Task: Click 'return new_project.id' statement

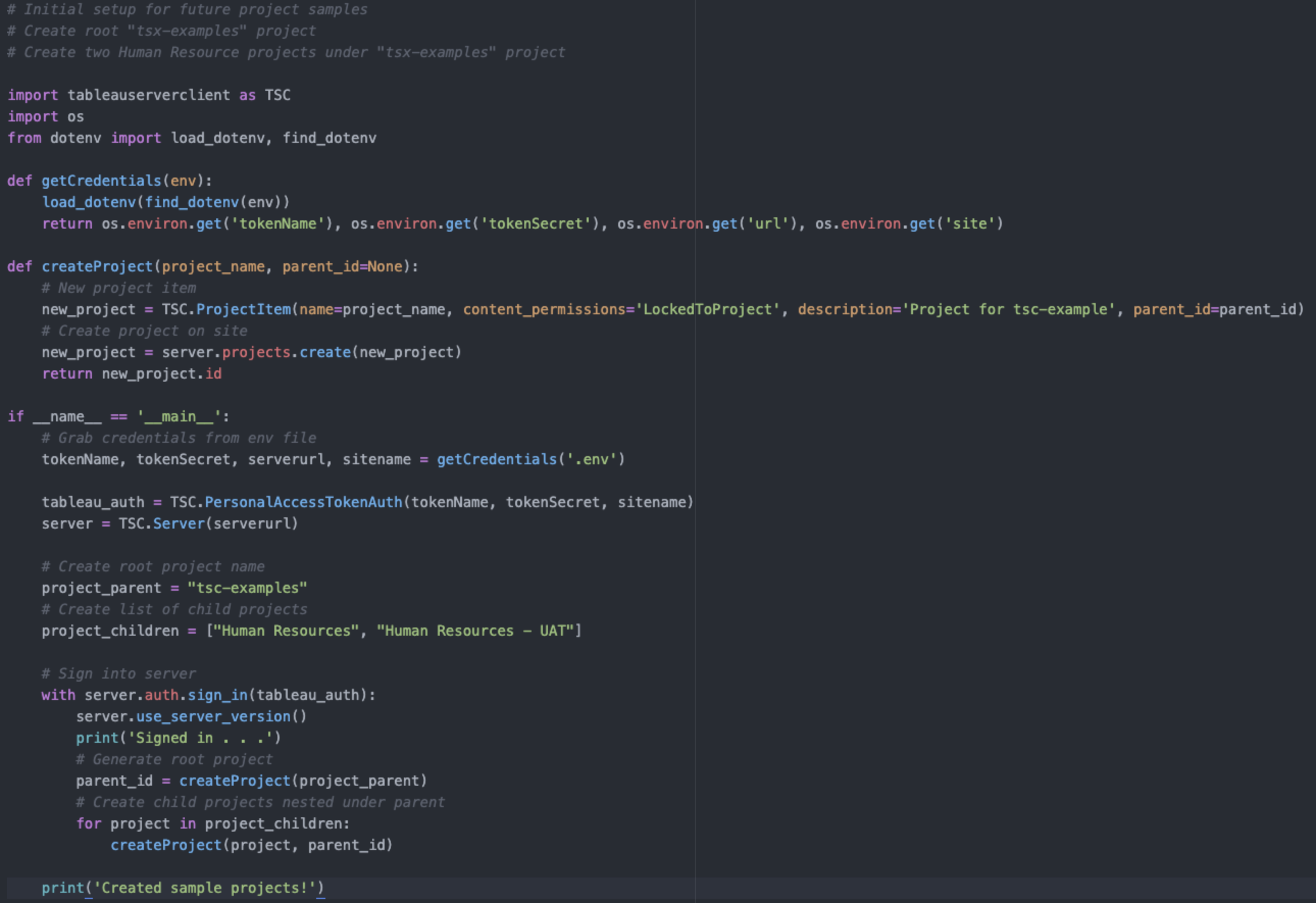Action: (x=132, y=374)
